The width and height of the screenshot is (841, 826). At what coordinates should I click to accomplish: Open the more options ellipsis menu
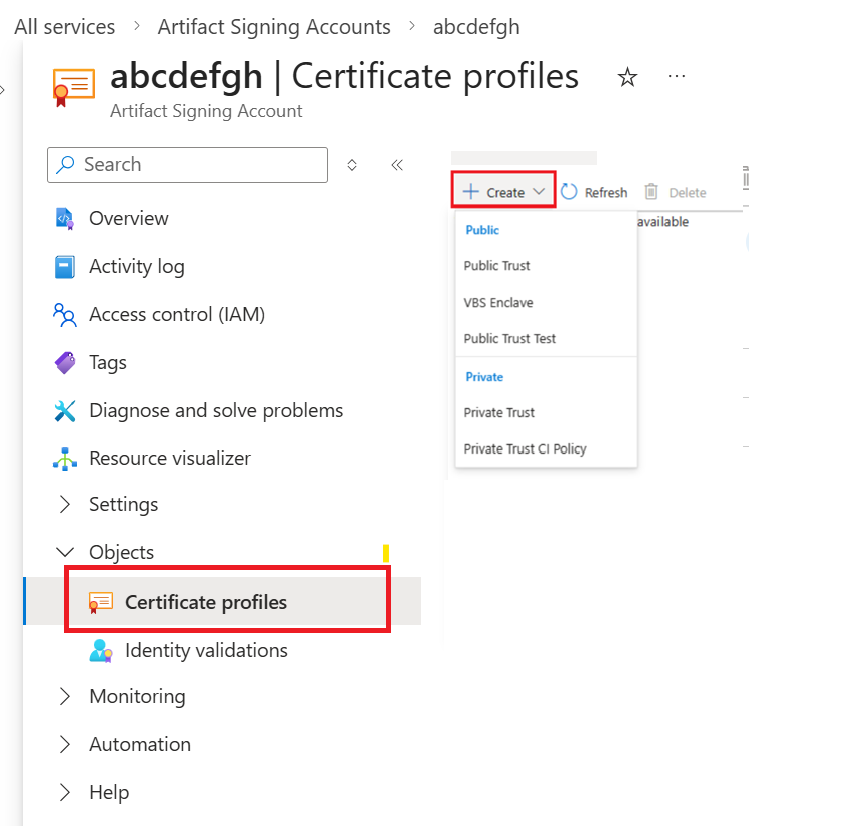point(677,75)
